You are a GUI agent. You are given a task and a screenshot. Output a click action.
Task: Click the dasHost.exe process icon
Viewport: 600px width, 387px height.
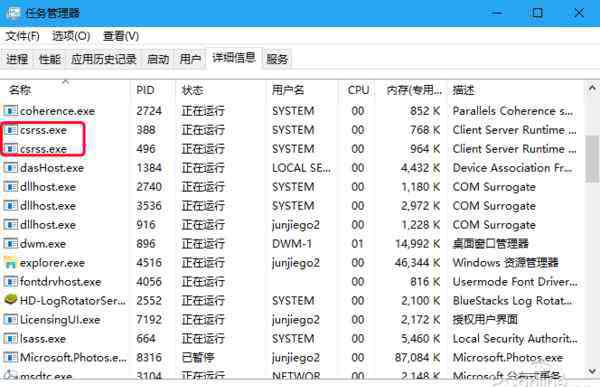[10, 168]
